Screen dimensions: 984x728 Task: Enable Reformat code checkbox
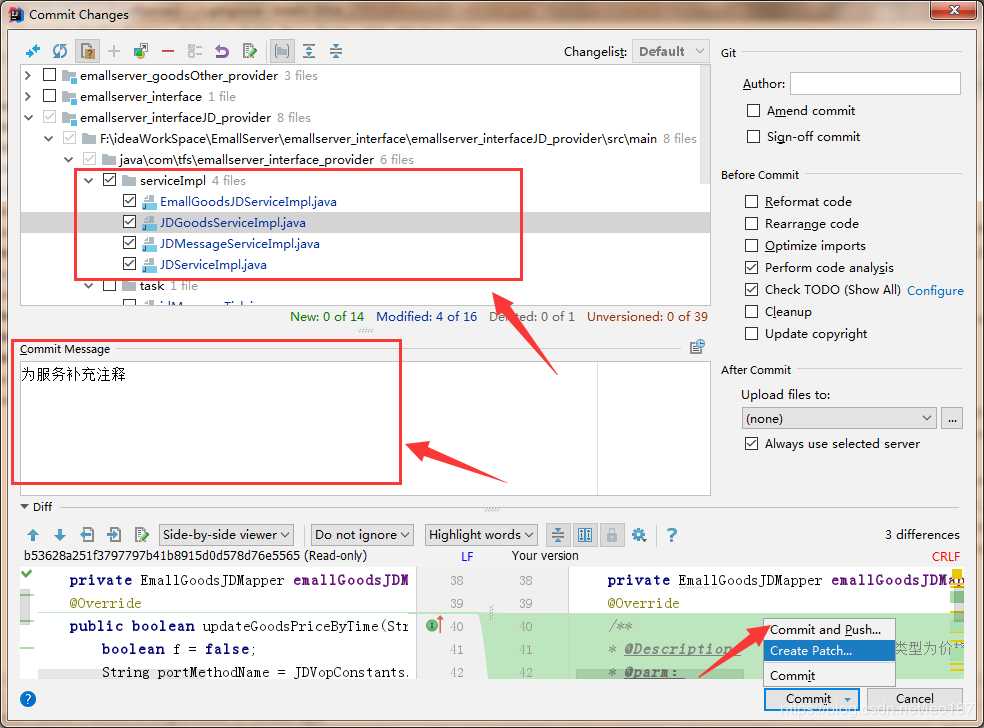(751, 201)
